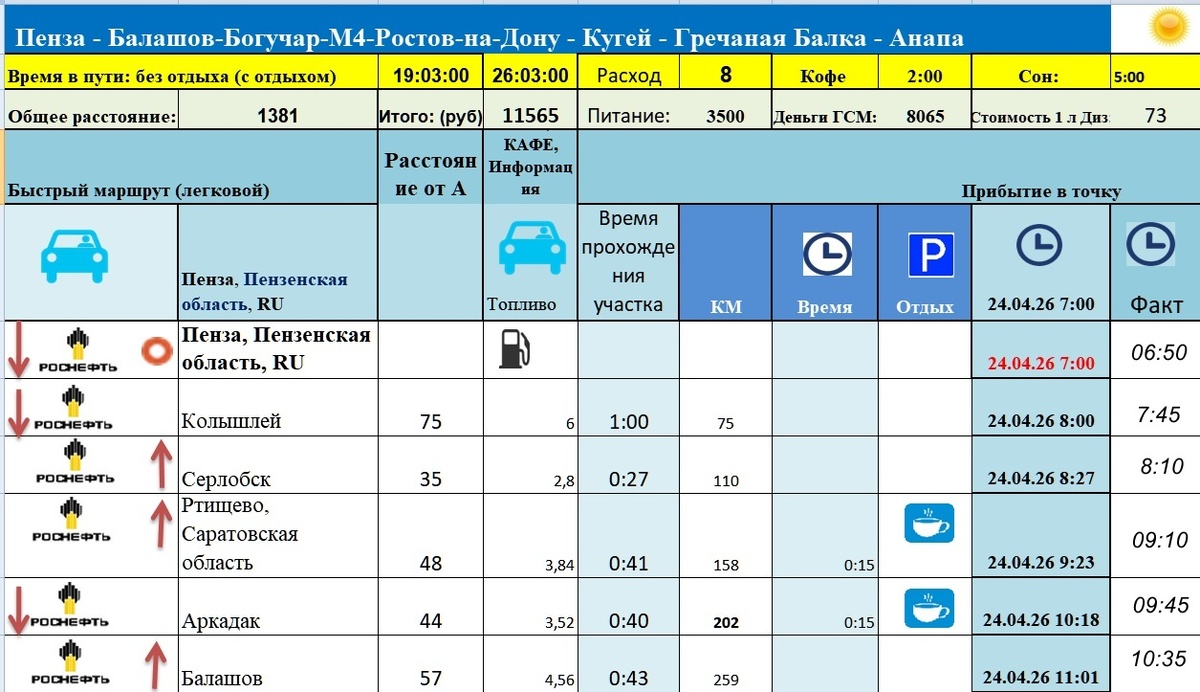1200x692 pixels.
Task: Select the bold KM value 202
Action: click(725, 607)
